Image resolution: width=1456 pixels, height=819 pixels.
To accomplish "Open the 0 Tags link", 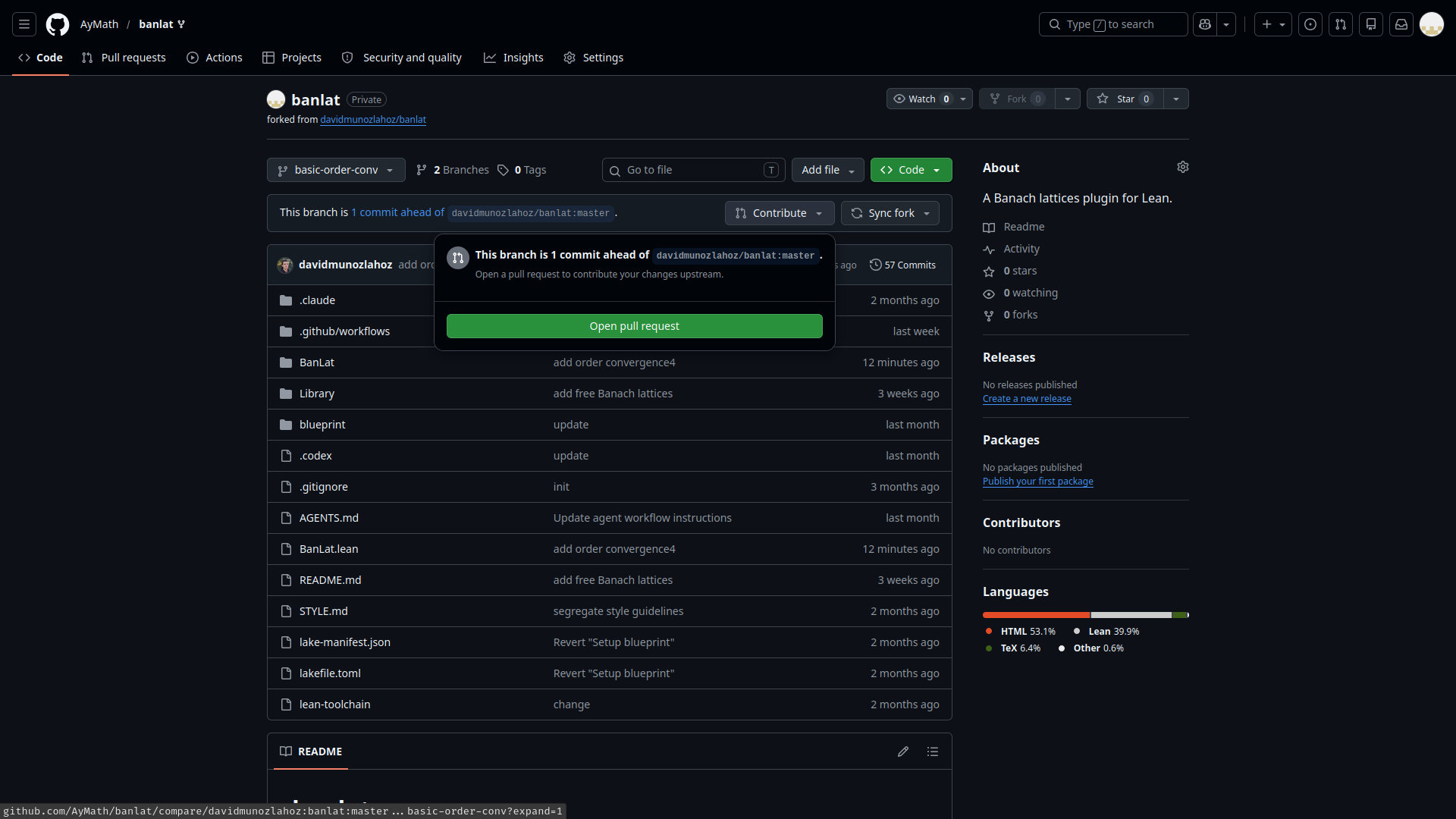I will pyautogui.click(x=522, y=170).
